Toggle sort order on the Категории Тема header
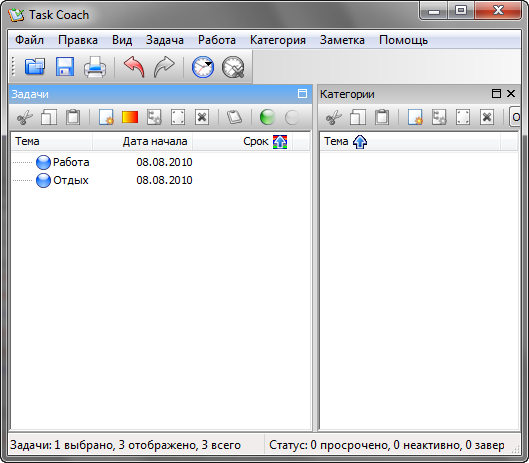The width and height of the screenshot is (529, 463). 360,142
